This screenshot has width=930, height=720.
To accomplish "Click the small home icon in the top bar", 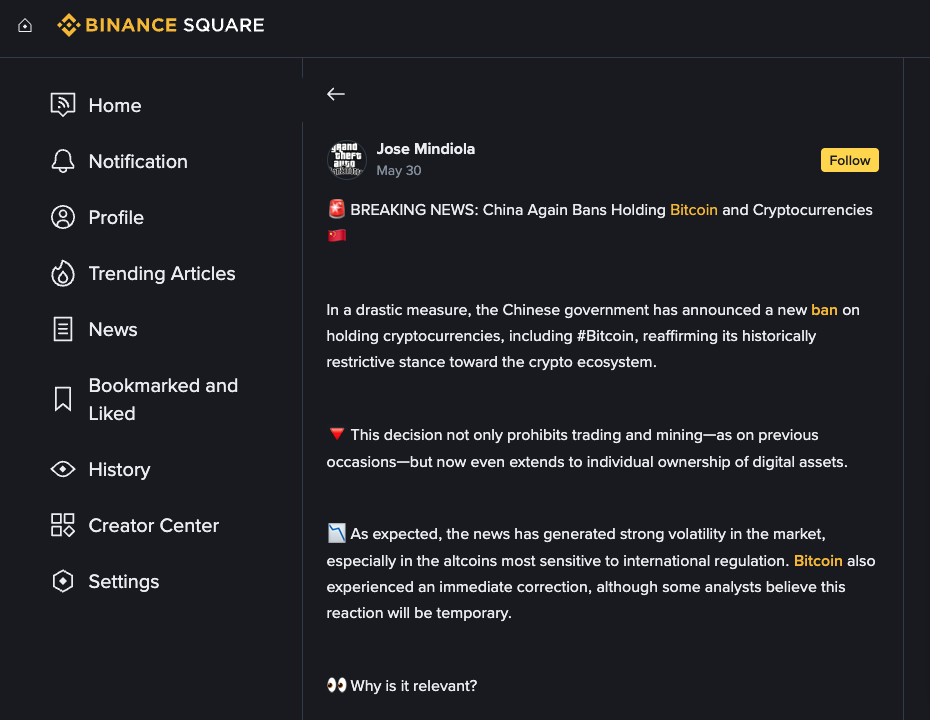I will tap(25, 26).
